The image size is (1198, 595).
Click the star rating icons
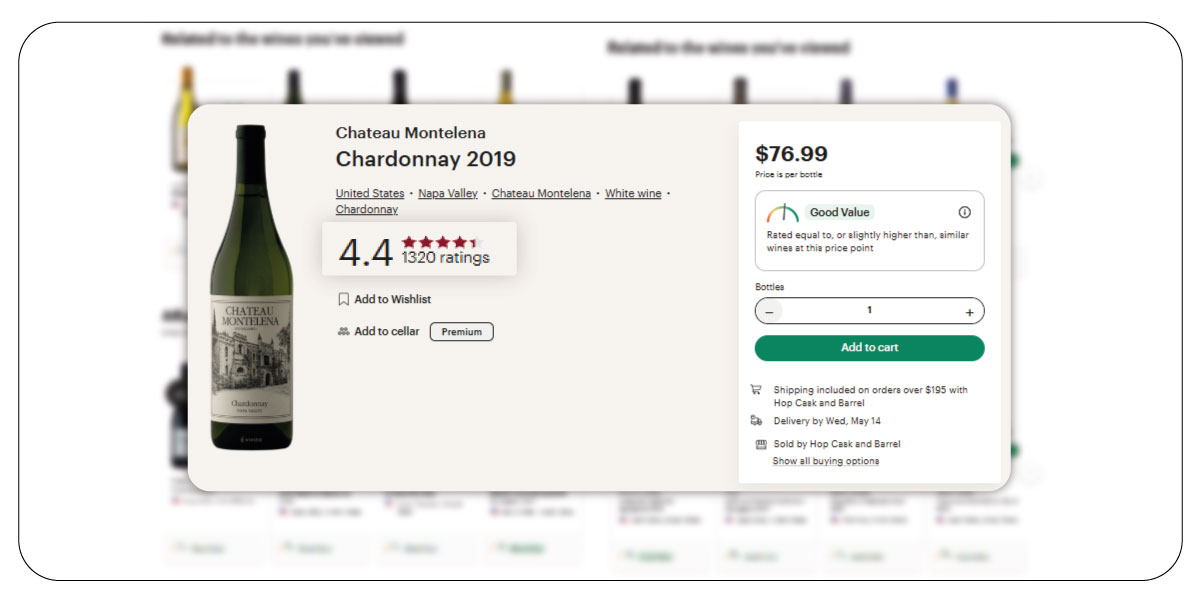click(439, 241)
